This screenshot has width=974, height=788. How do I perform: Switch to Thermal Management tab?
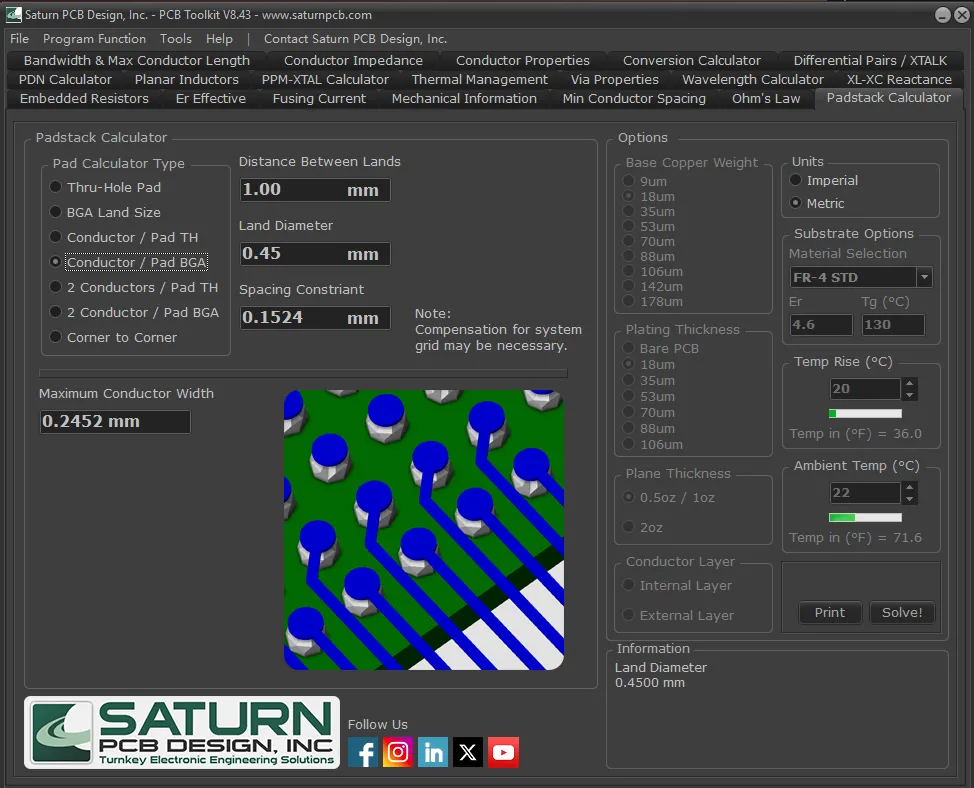(480, 79)
